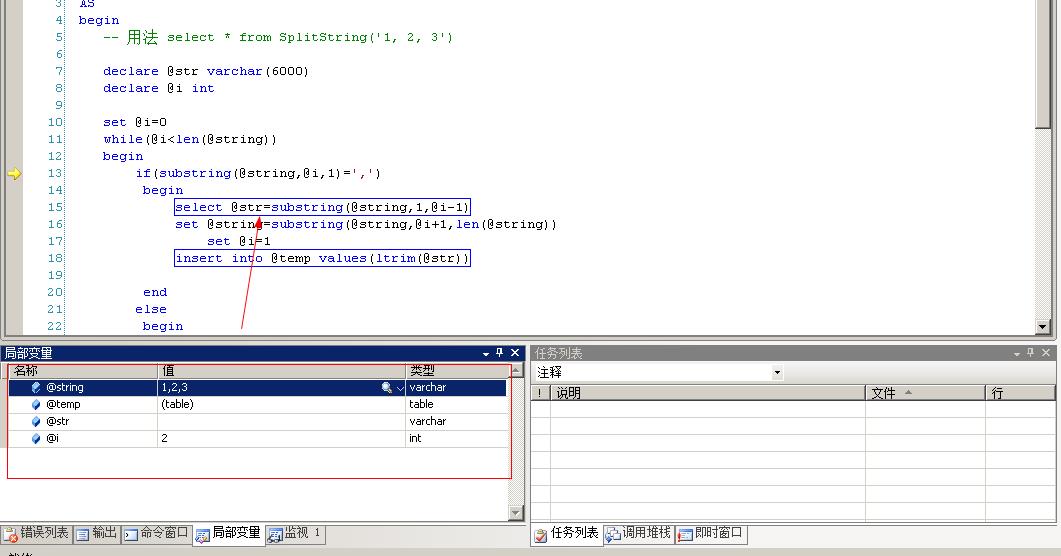Screen dimensions: 1061x556
Task: Click the locals panel scroll down arrow
Action: 516,513
